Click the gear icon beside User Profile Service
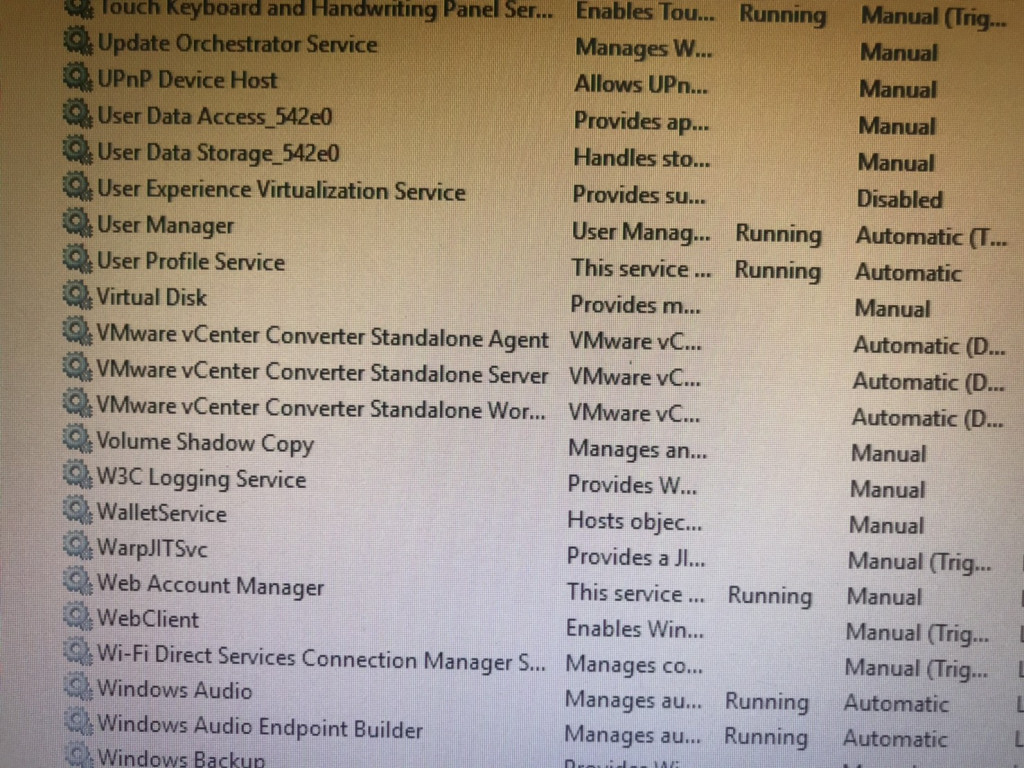This screenshot has height=768, width=1024. 78,259
